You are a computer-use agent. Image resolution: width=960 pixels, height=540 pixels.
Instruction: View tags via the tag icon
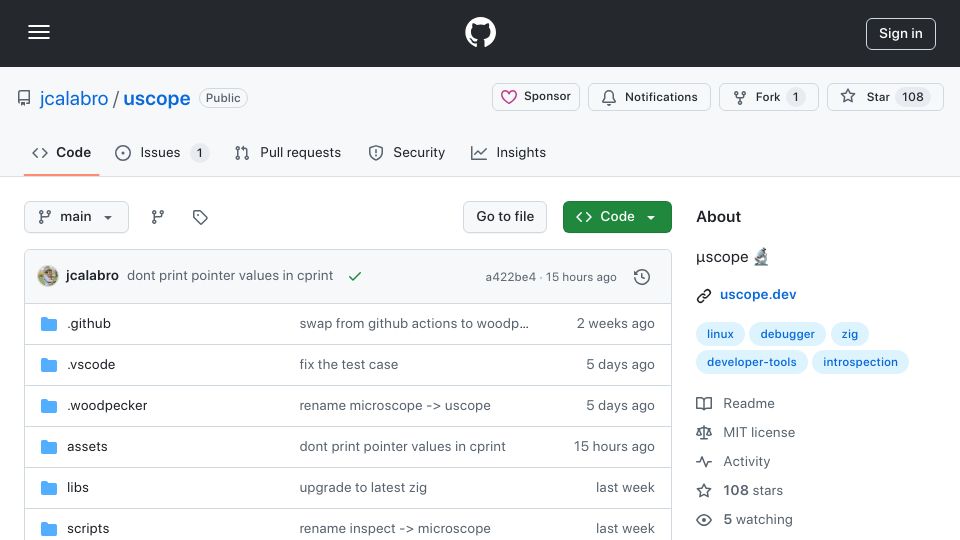[x=200, y=217]
